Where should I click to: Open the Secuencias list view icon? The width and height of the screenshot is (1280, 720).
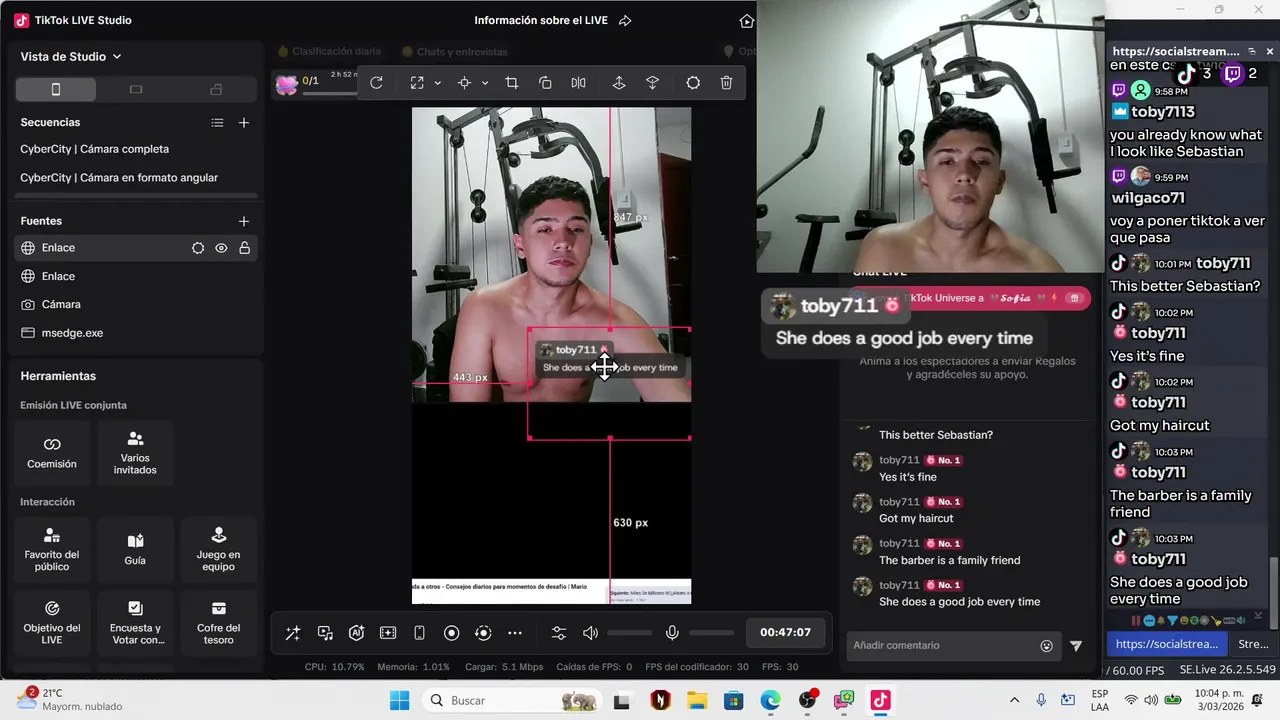point(217,123)
